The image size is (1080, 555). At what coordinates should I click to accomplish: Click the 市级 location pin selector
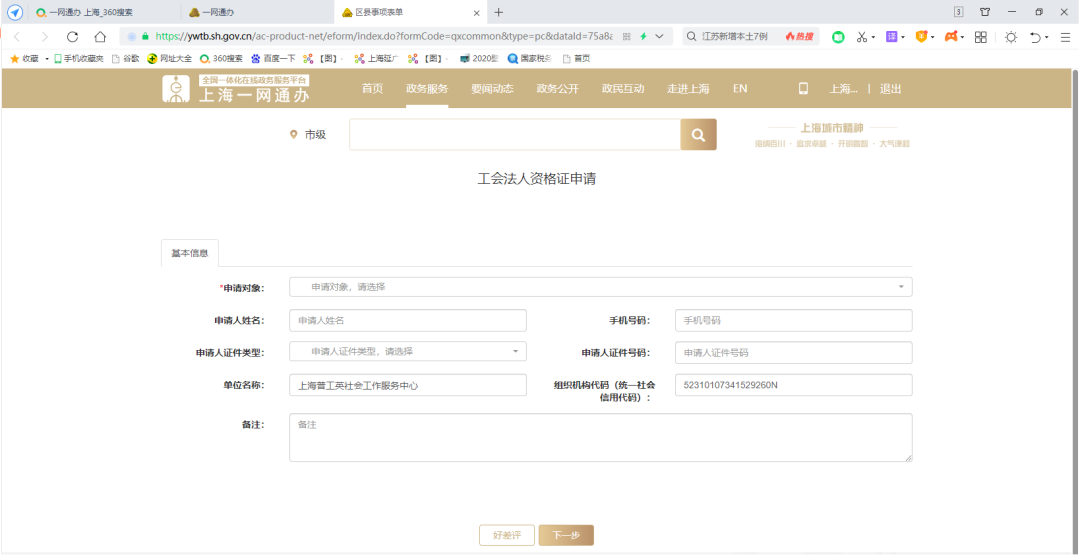308,135
